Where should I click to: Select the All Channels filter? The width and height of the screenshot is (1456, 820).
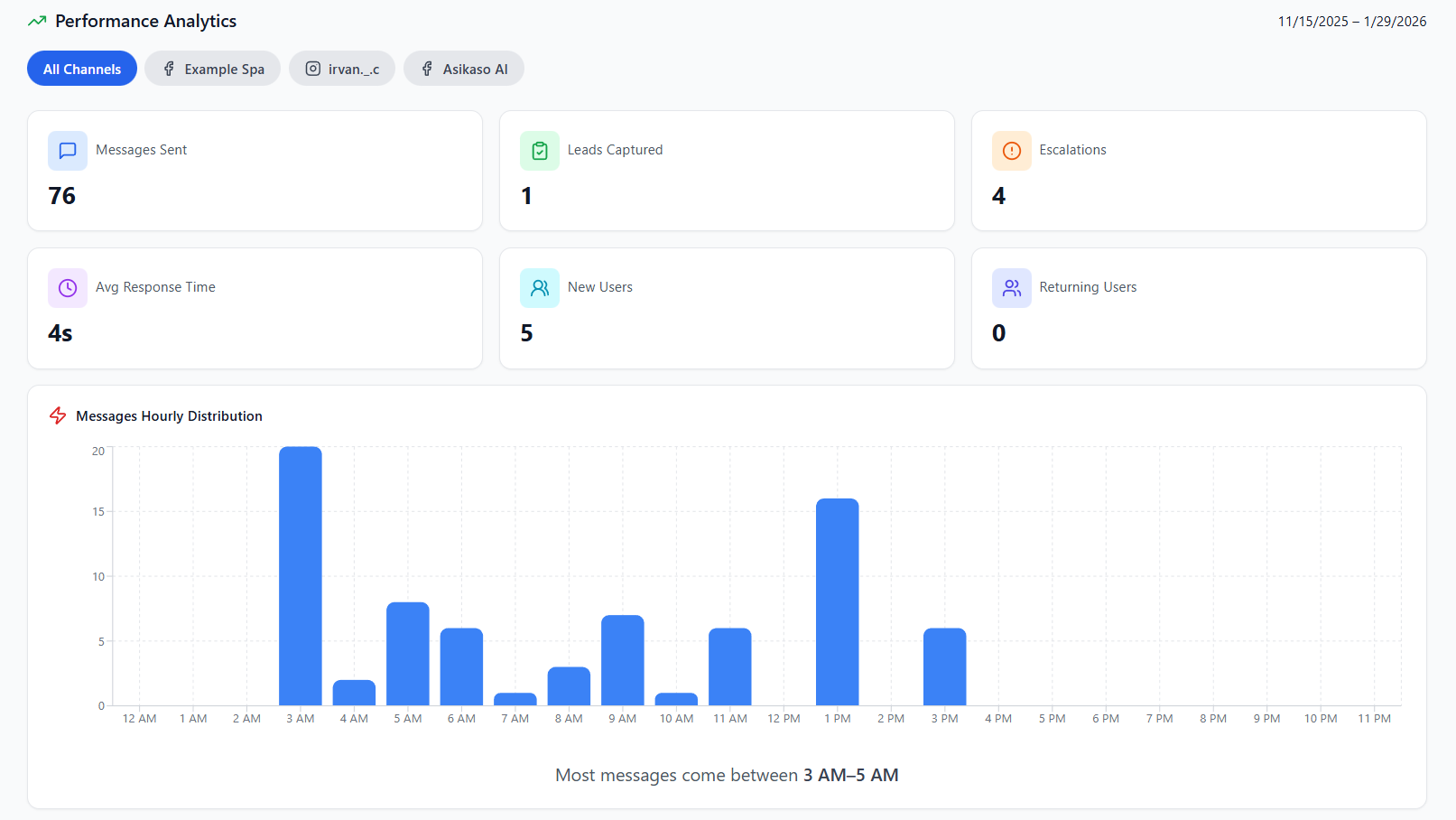click(82, 69)
